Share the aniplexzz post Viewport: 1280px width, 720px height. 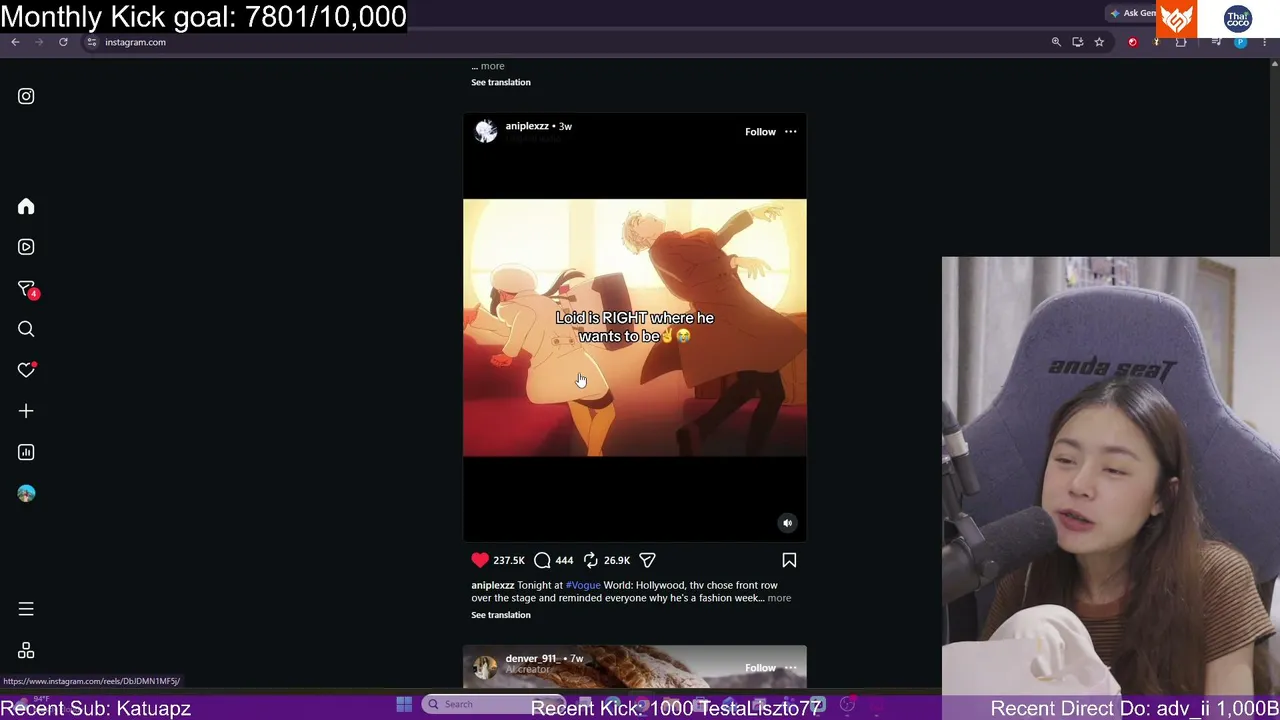[647, 560]
